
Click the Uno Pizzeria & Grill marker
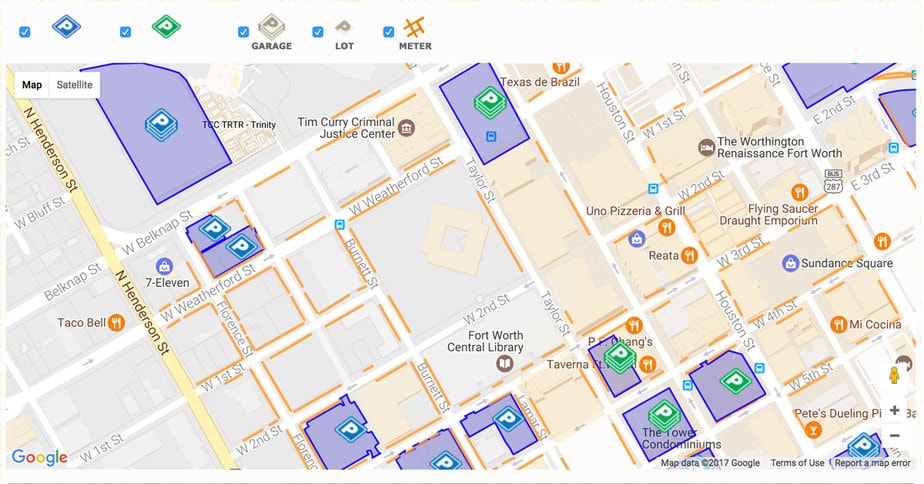(666, 227)
